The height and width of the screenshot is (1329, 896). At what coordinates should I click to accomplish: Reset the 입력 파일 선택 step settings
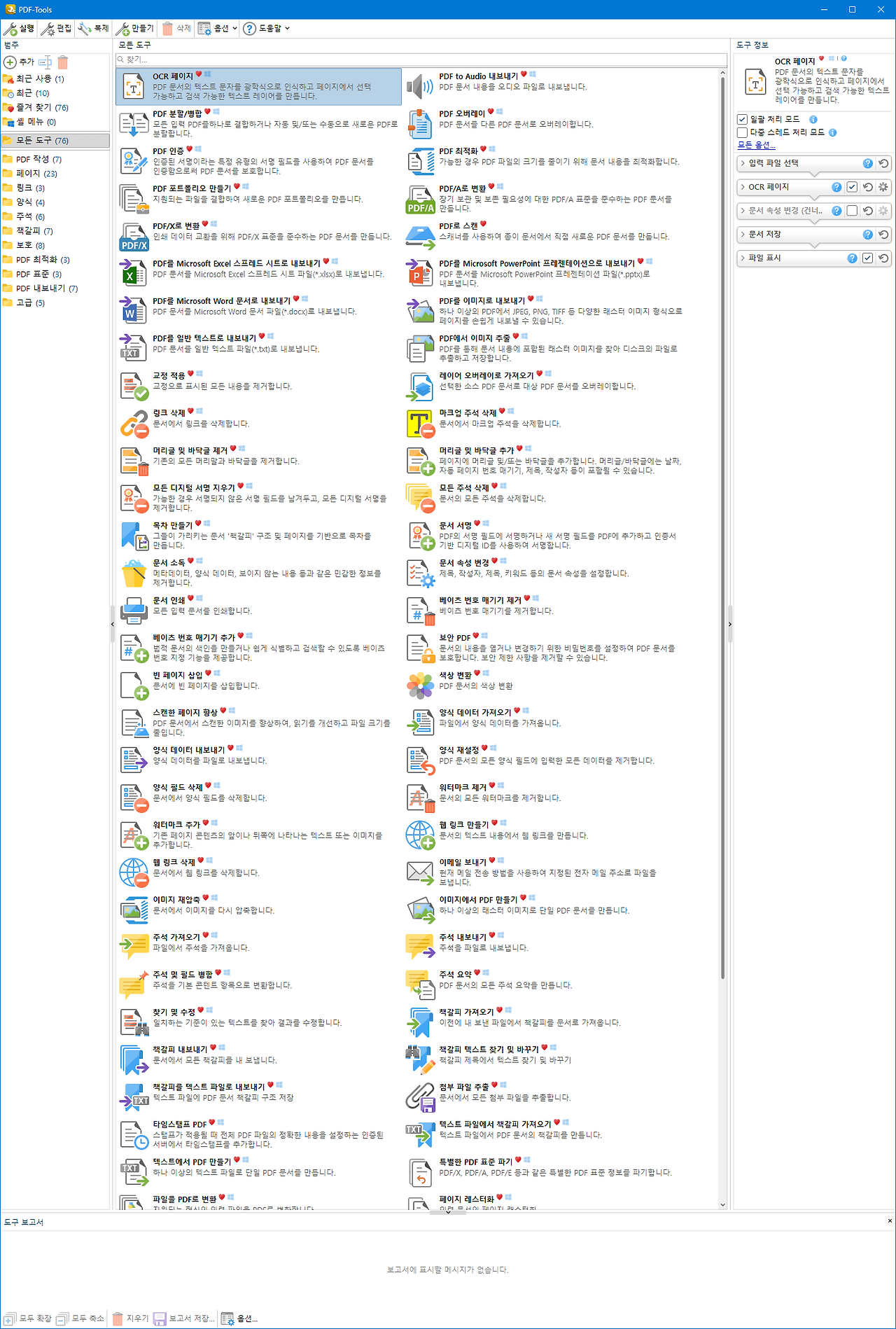coord(883,163)
